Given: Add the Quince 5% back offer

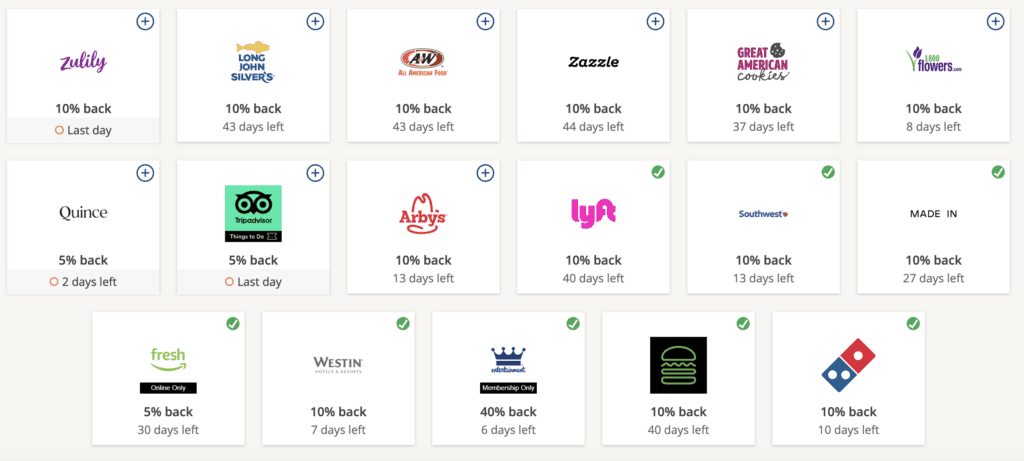Looking at the screenshot, I should click(x=145, y=173).
